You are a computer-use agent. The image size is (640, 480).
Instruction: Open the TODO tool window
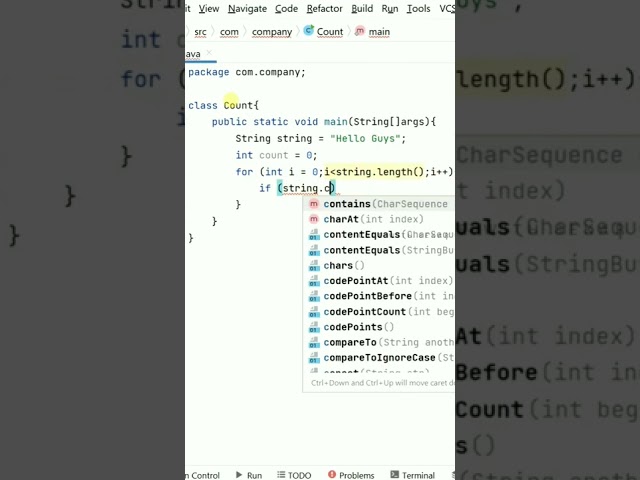click(294, 475)
